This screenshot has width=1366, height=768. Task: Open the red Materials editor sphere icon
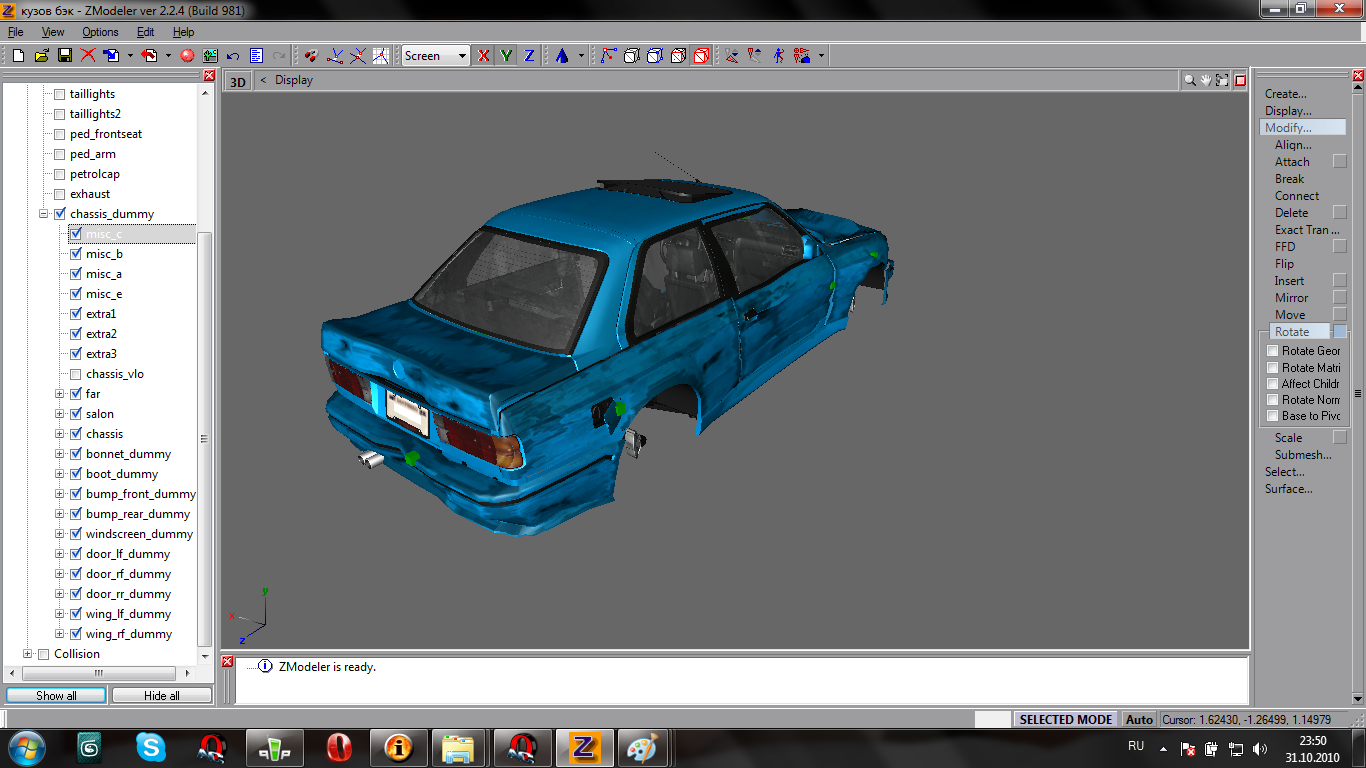(x=187, y=56)
